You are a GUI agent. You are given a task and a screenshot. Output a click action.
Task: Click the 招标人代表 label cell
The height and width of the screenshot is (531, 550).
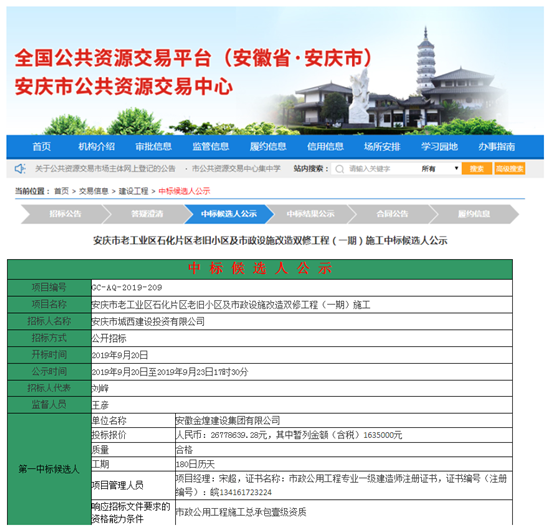(x=49, y=388)
